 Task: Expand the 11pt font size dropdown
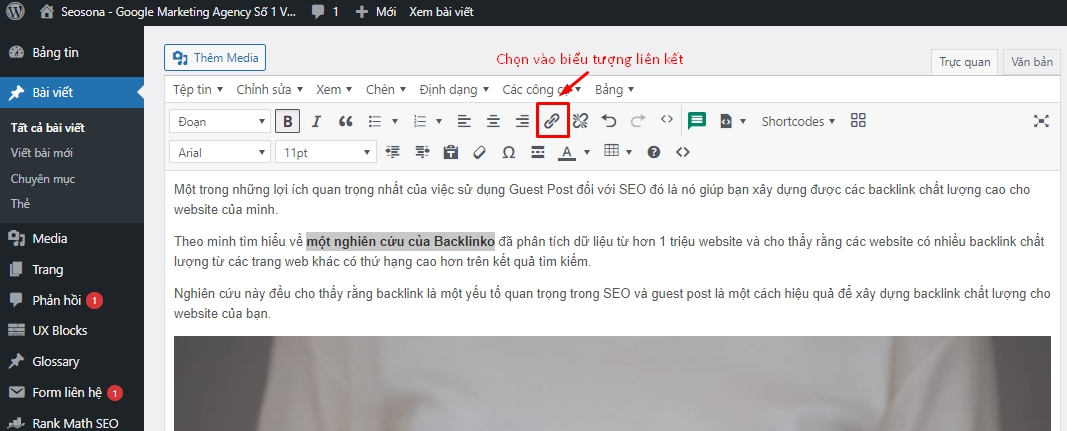tap(324, 152)
